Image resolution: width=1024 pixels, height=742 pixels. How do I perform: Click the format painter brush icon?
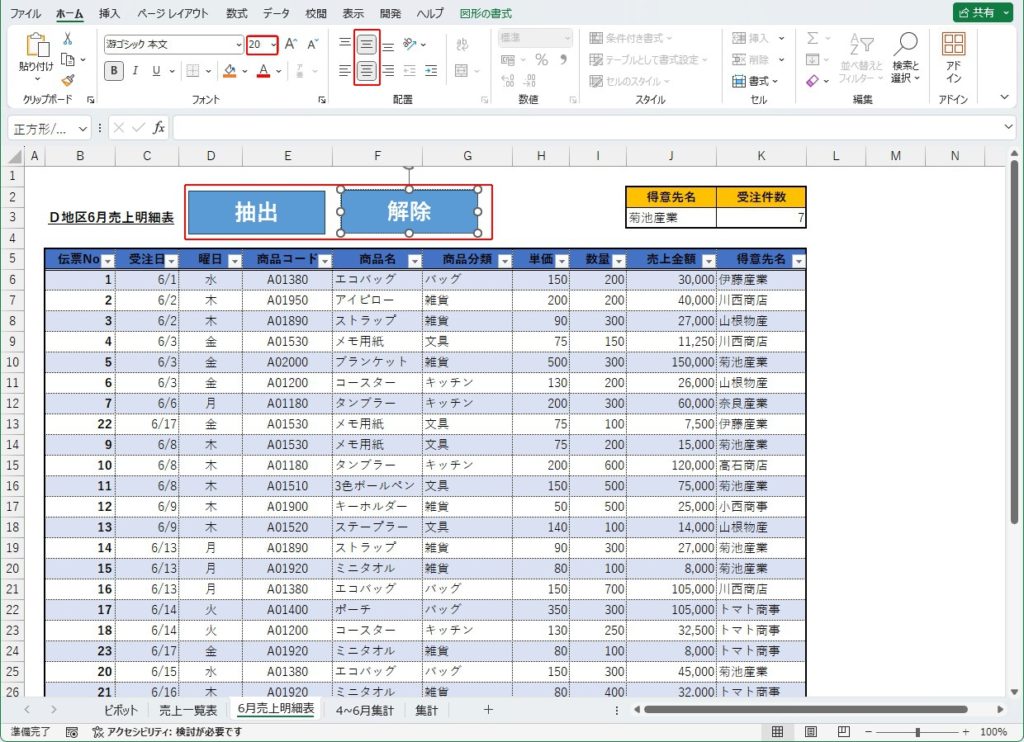[68, 81]
